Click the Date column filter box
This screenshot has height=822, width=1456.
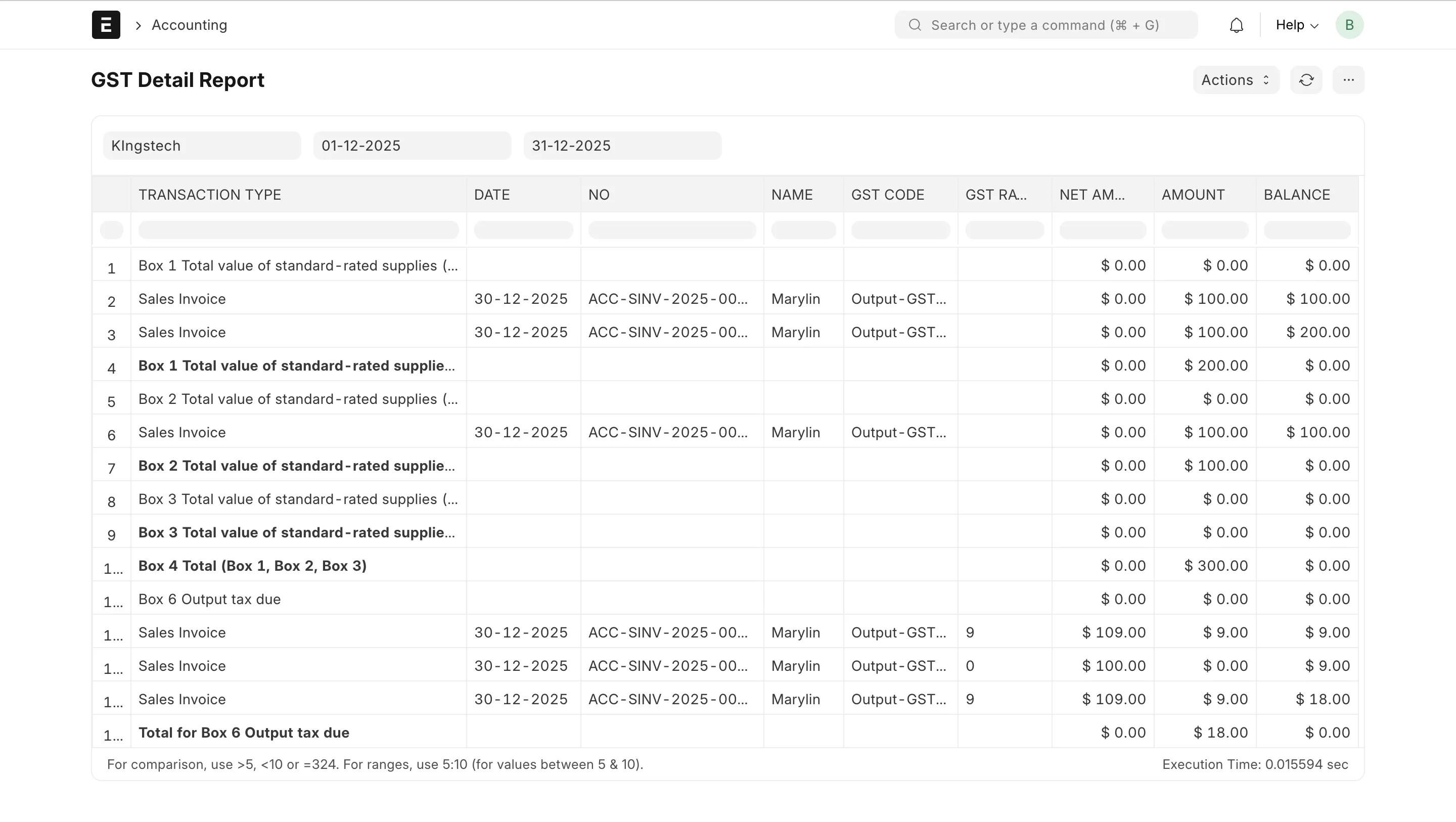[x=523, y=230]
